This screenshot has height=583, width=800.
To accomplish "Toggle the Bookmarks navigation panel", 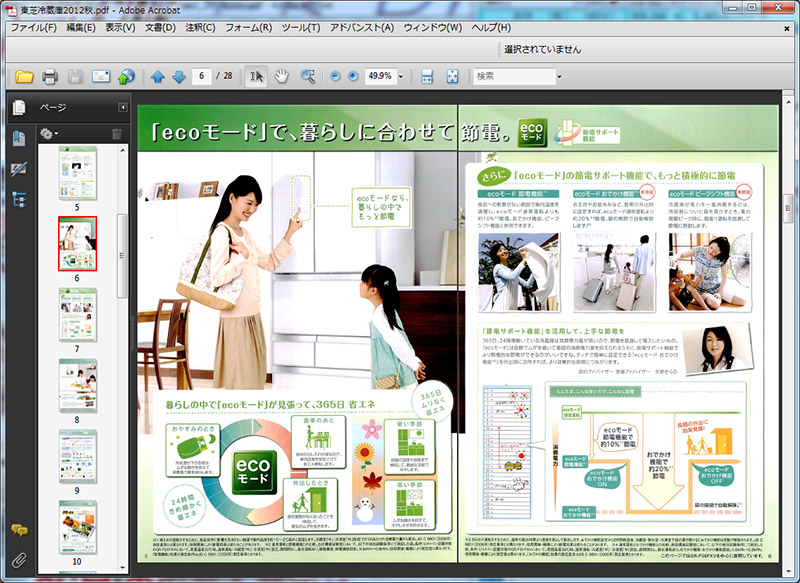I will 18,139.
